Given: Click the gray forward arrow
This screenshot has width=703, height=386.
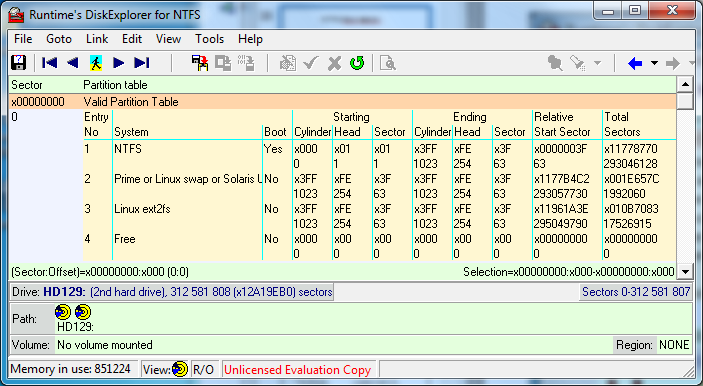Looking at the screenshot, I should click(x=673, y=63).
